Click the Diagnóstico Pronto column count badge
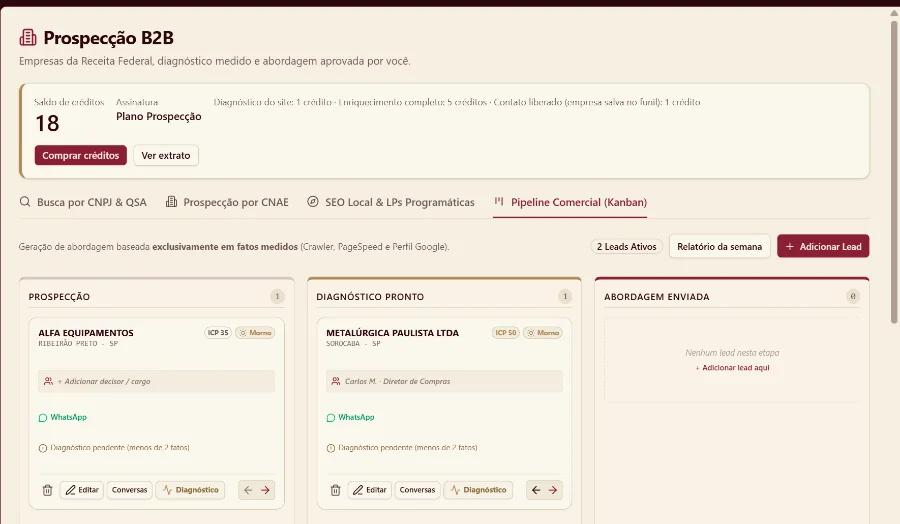Screen dimensions: 900x524 [x=565, y=297]
